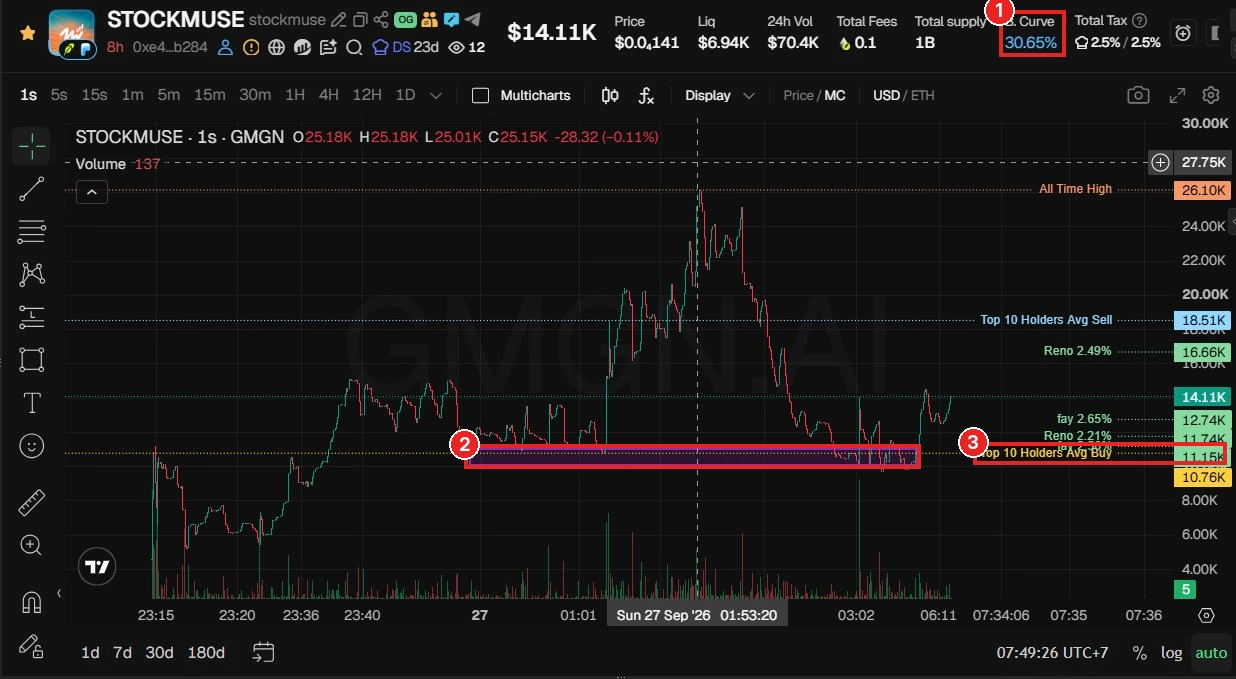
Task: Click the search magnifier icon in header
Action: pos(354,47)
